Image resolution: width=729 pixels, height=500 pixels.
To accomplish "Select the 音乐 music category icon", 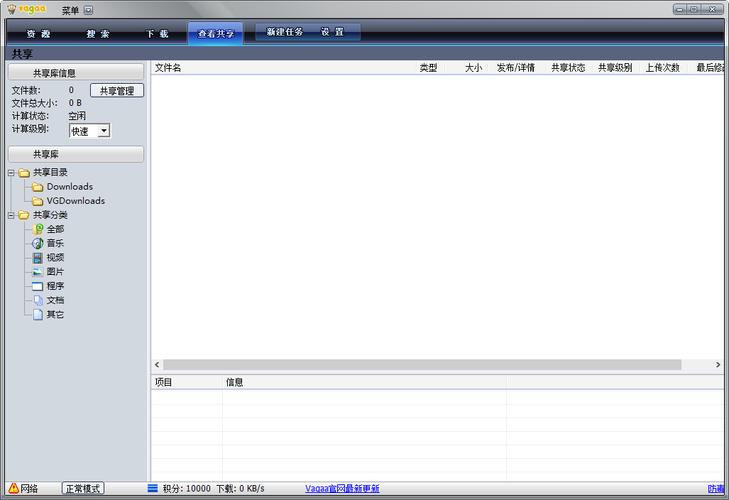I will pyautogui.click(x=38, y=243).
